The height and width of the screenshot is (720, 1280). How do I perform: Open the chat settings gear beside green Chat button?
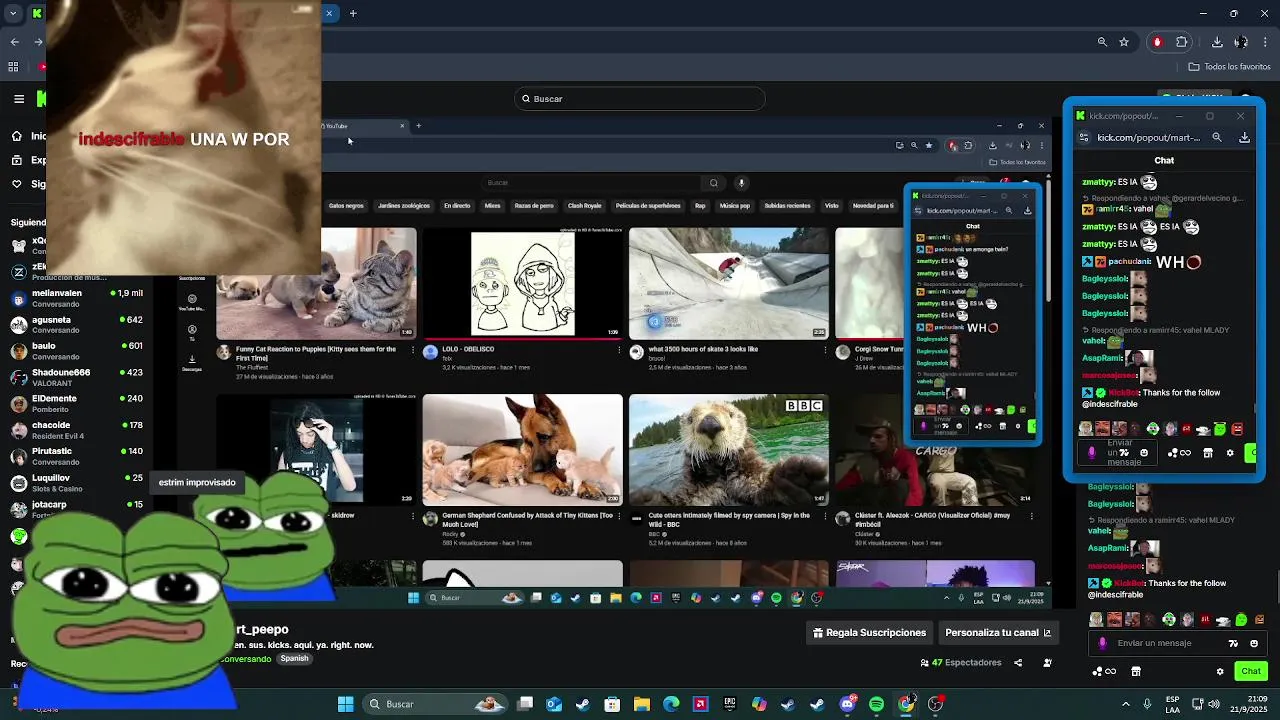coord(1220,671)
